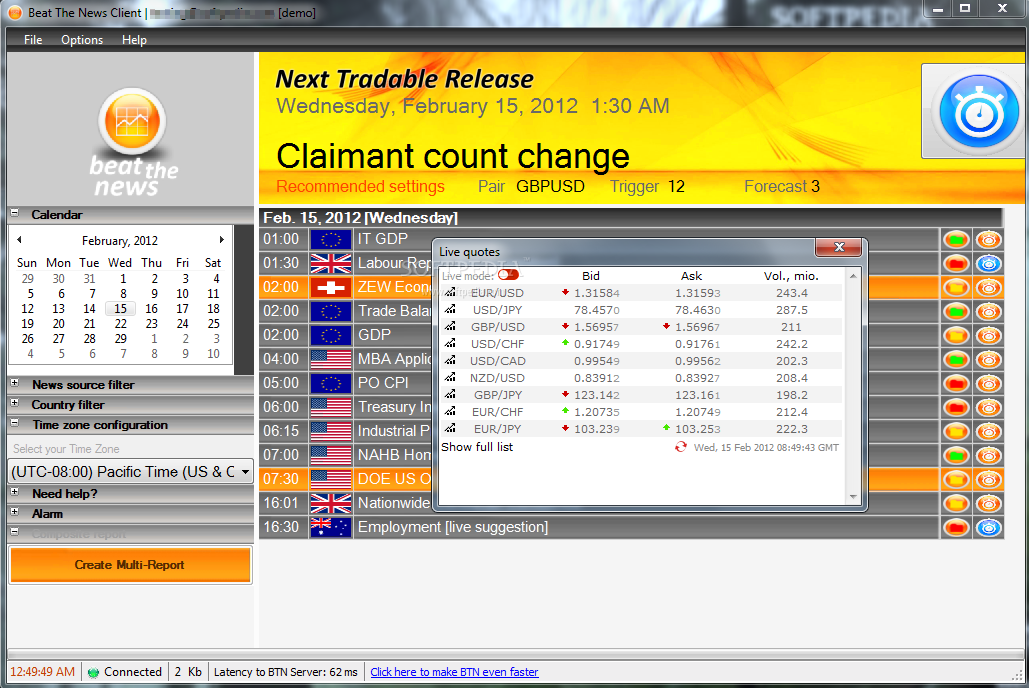The image size is (1029, 688).
Task: Open chart icon for USD/CAD quote
Action: [x=450, y=360]
